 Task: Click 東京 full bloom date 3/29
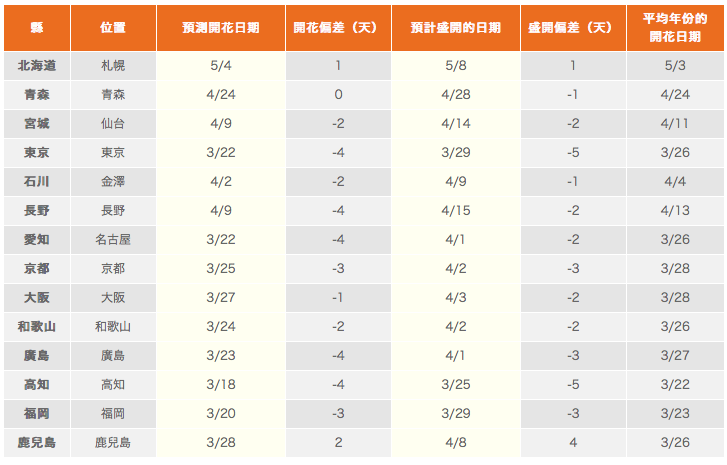click(456, 153)
